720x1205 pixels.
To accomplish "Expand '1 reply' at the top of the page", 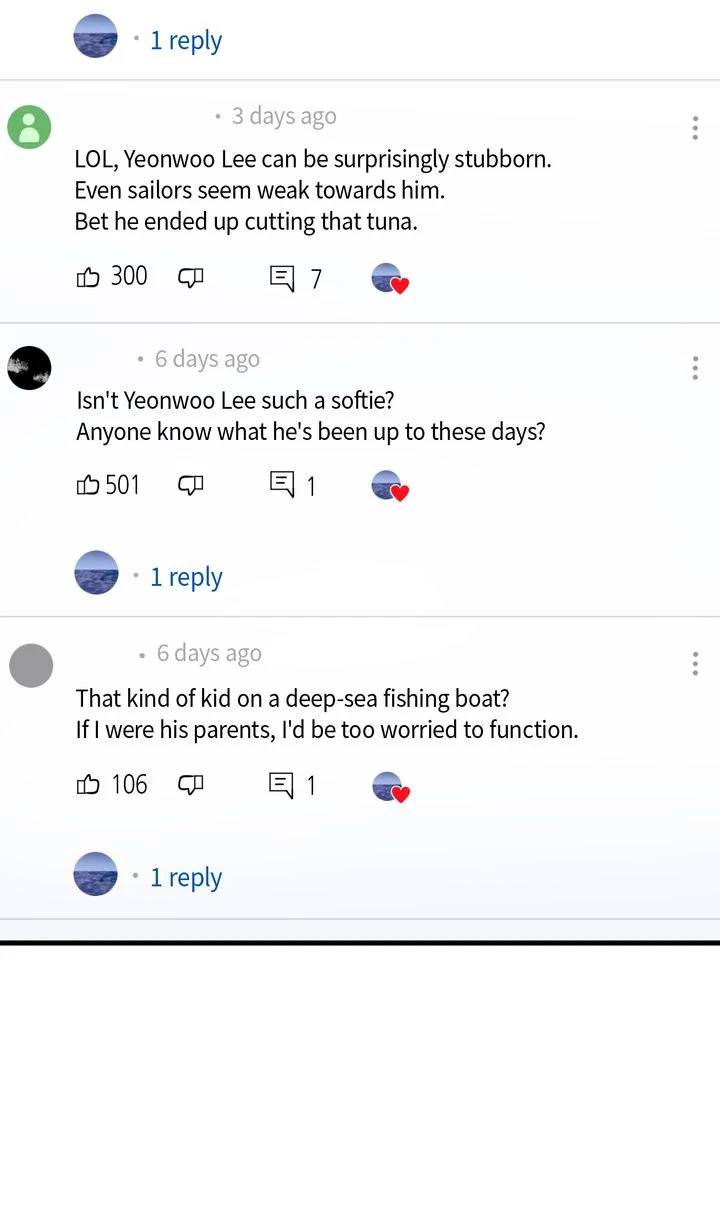I will point(186,41).
